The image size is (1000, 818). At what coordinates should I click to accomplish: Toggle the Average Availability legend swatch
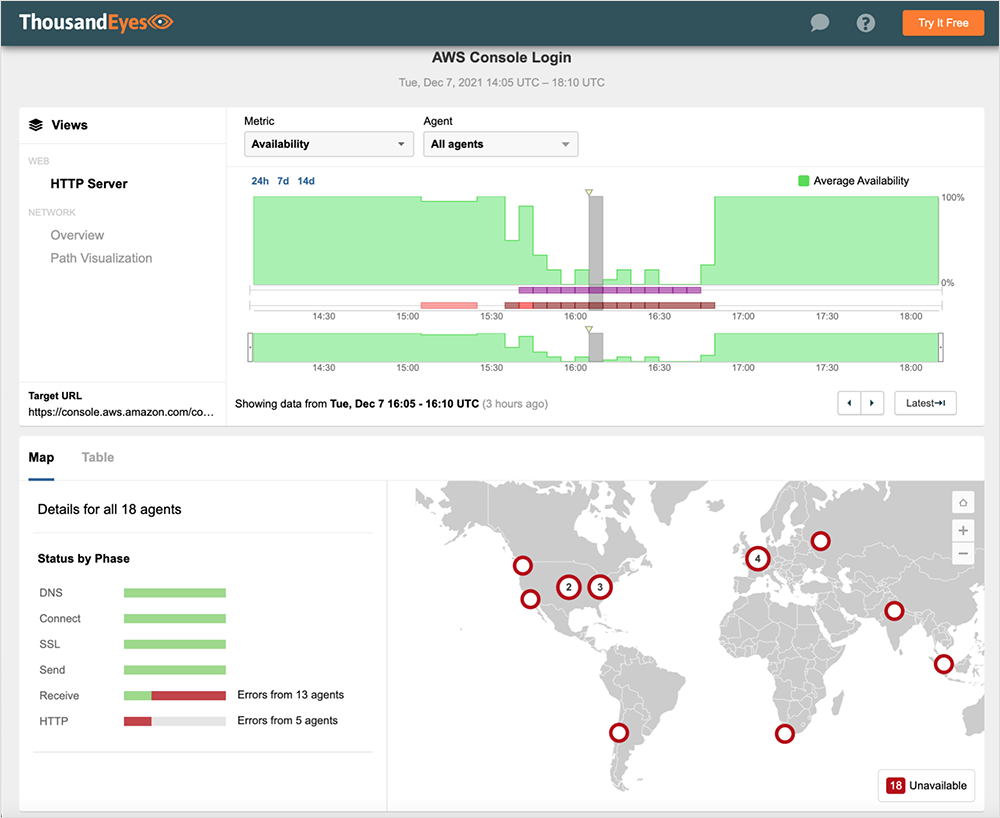(x=803, y=181)
